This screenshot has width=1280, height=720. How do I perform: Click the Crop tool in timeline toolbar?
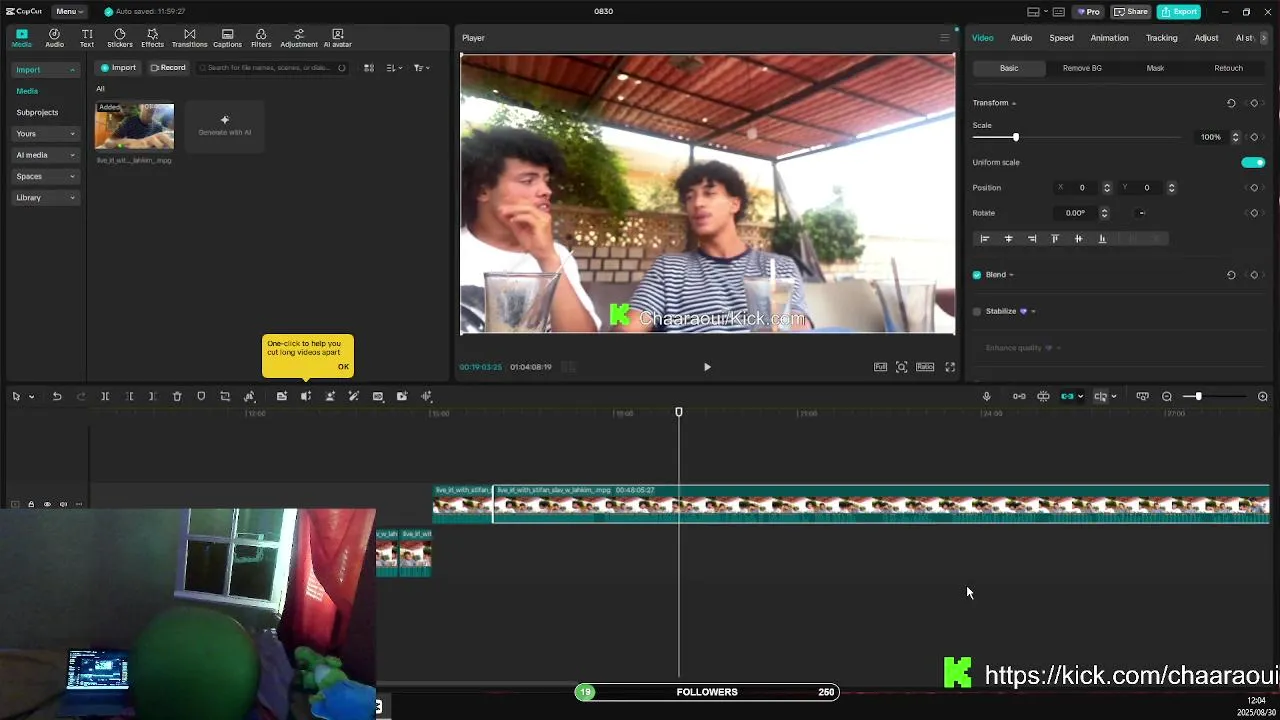225,397
